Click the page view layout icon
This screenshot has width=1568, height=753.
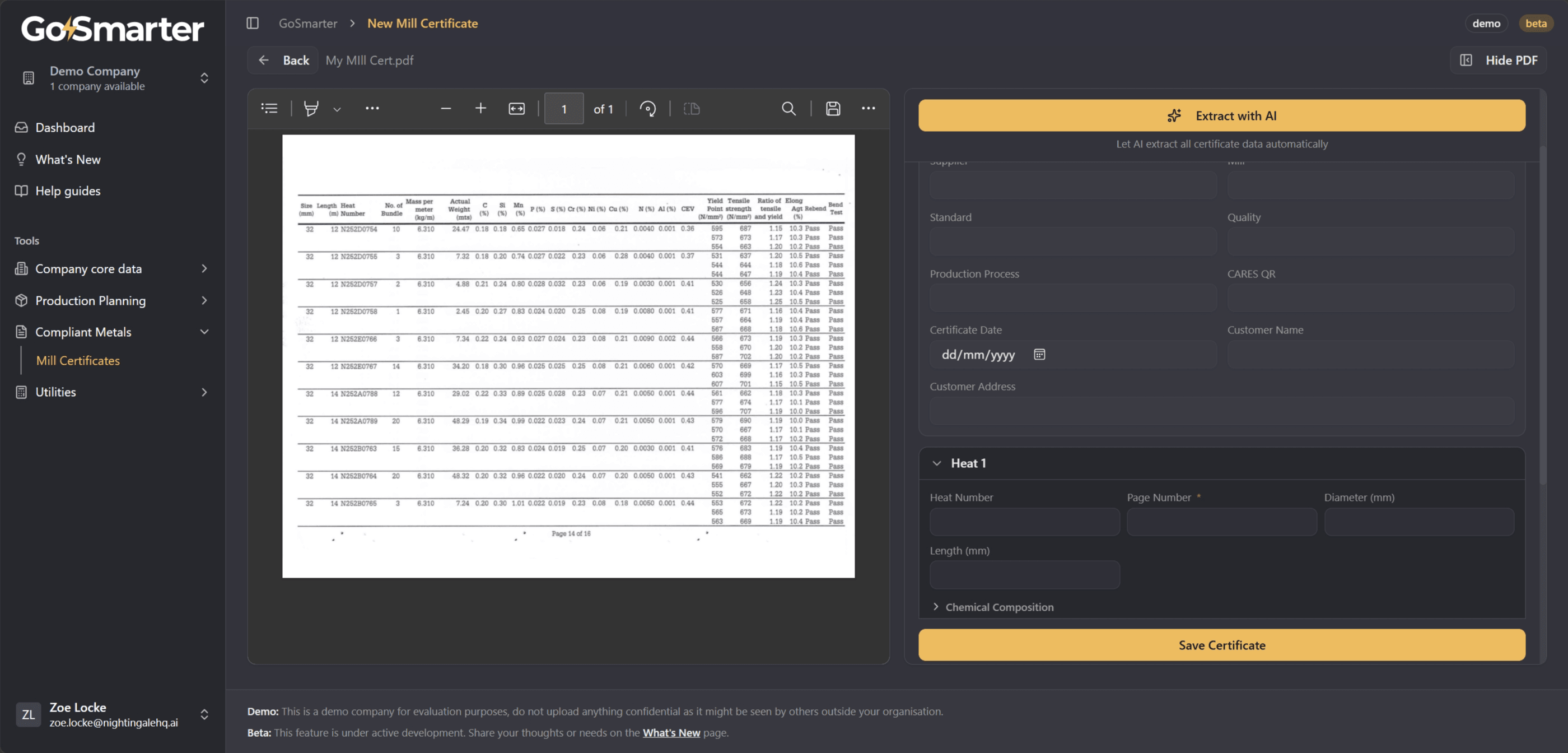pyautogui.click(x=692, y=109)
